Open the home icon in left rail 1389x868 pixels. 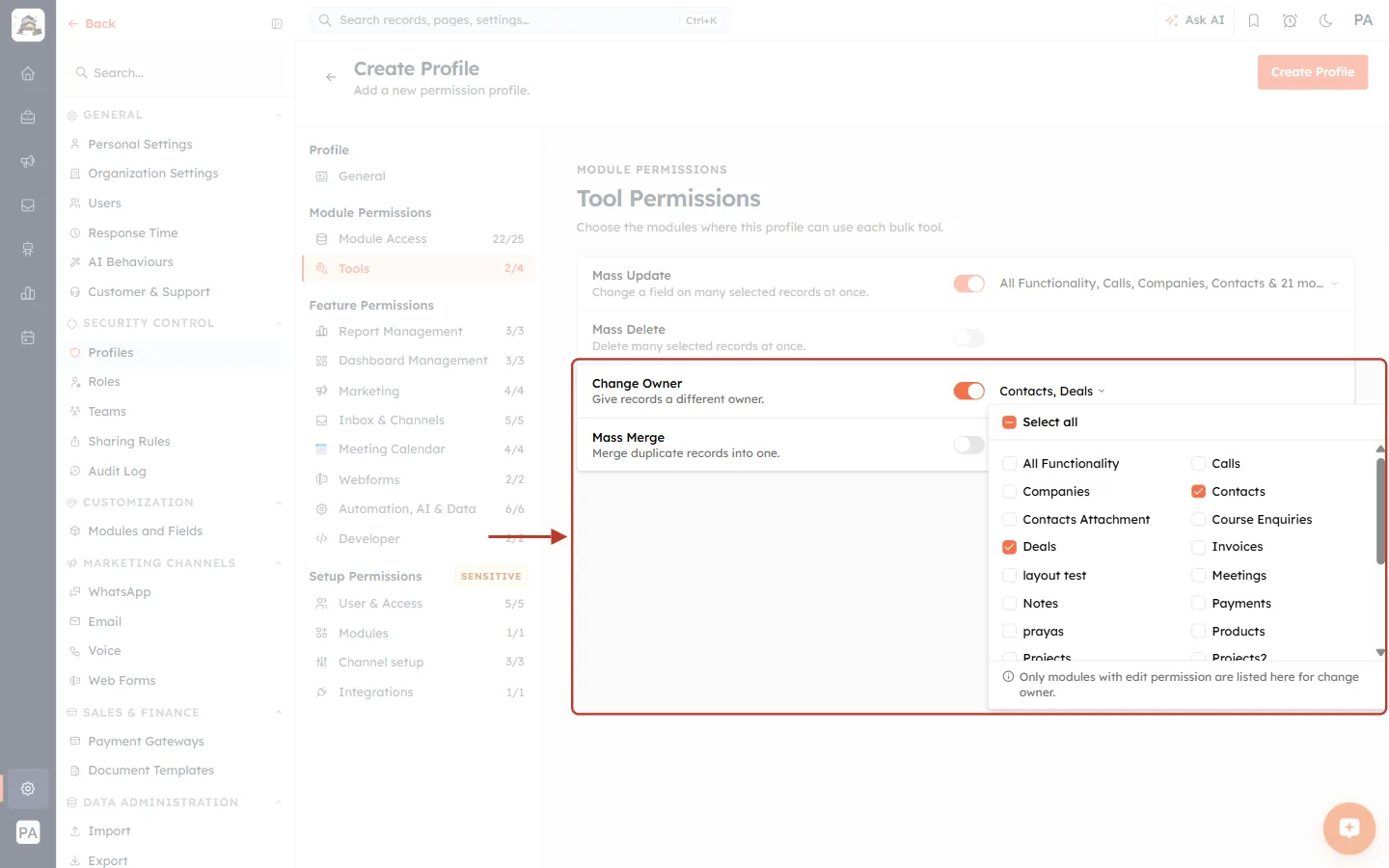tap(28, 73)
